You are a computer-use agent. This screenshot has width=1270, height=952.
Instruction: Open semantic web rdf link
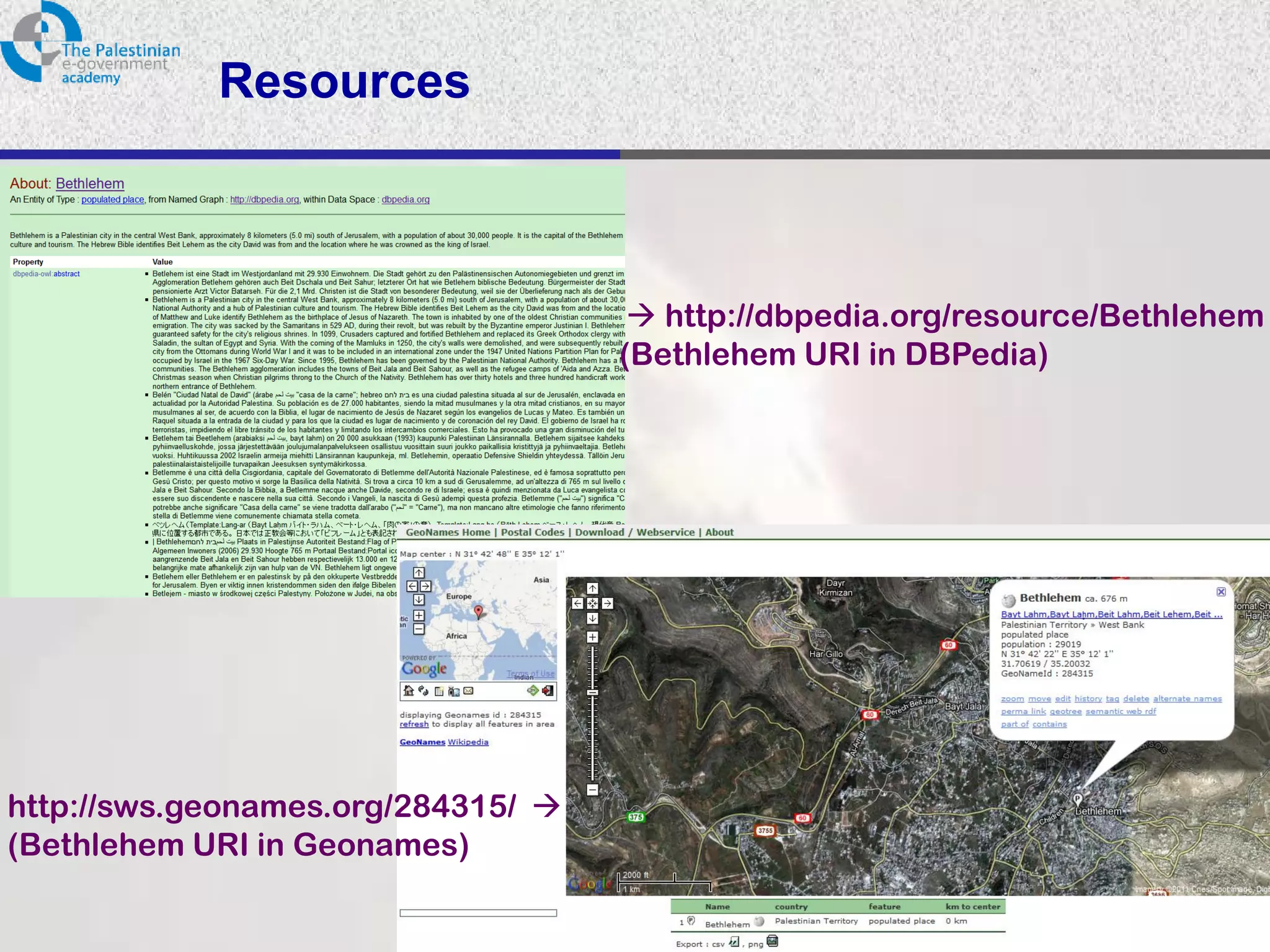click(x=1121, y=712)
